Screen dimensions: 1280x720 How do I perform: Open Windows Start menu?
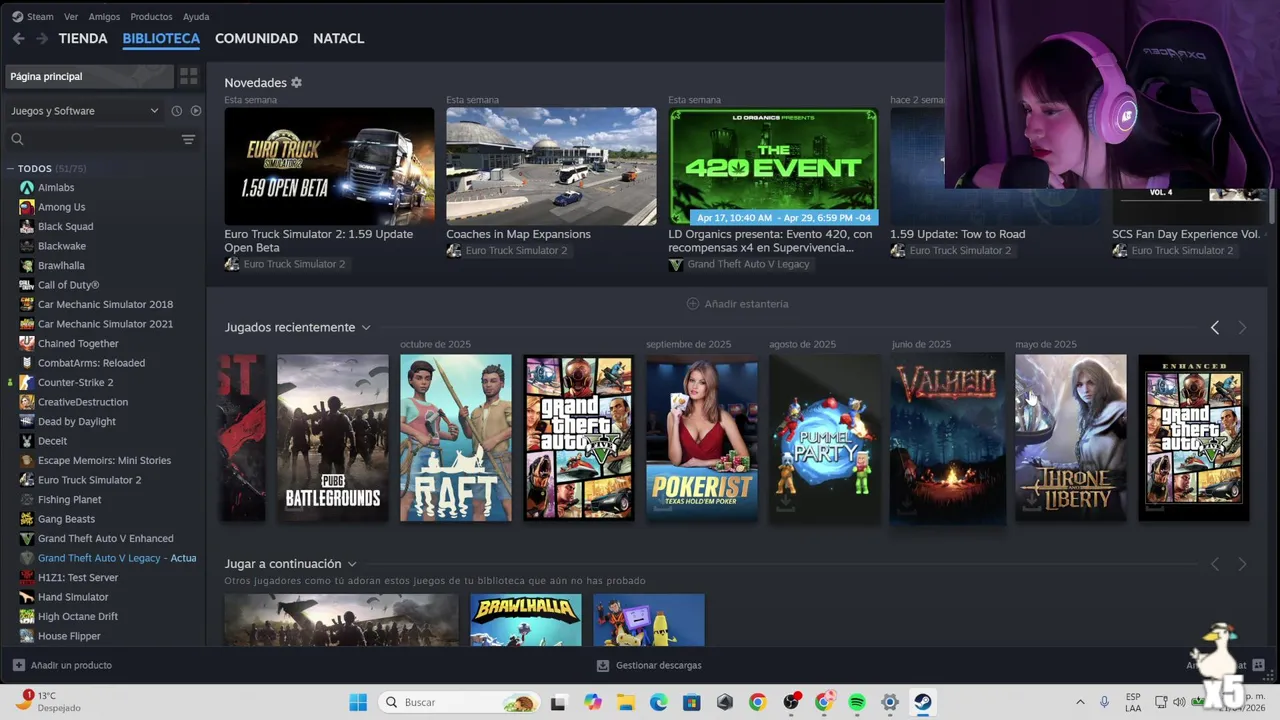tap(358, 702)
